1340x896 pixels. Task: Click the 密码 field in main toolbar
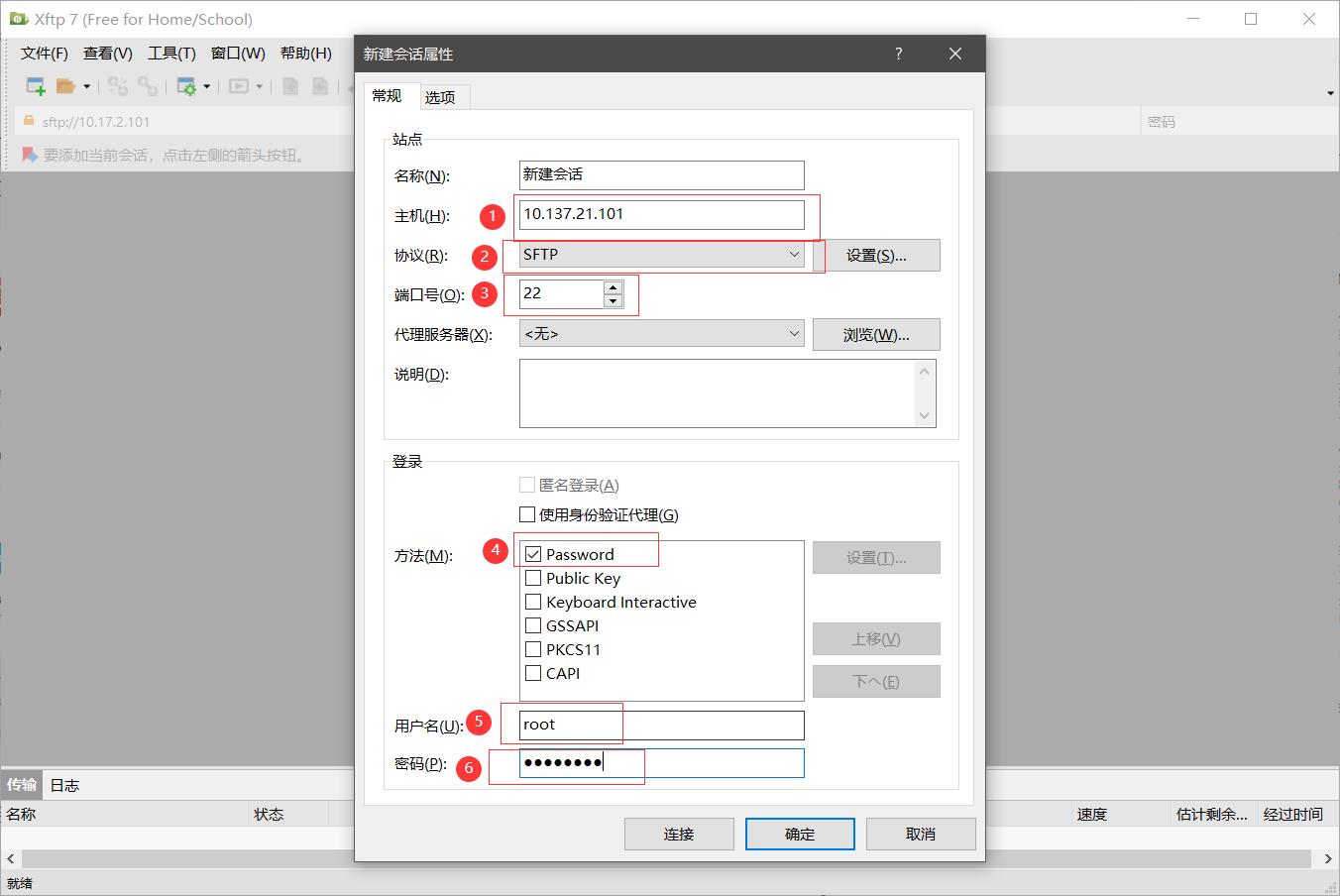tap(1239, 122)
